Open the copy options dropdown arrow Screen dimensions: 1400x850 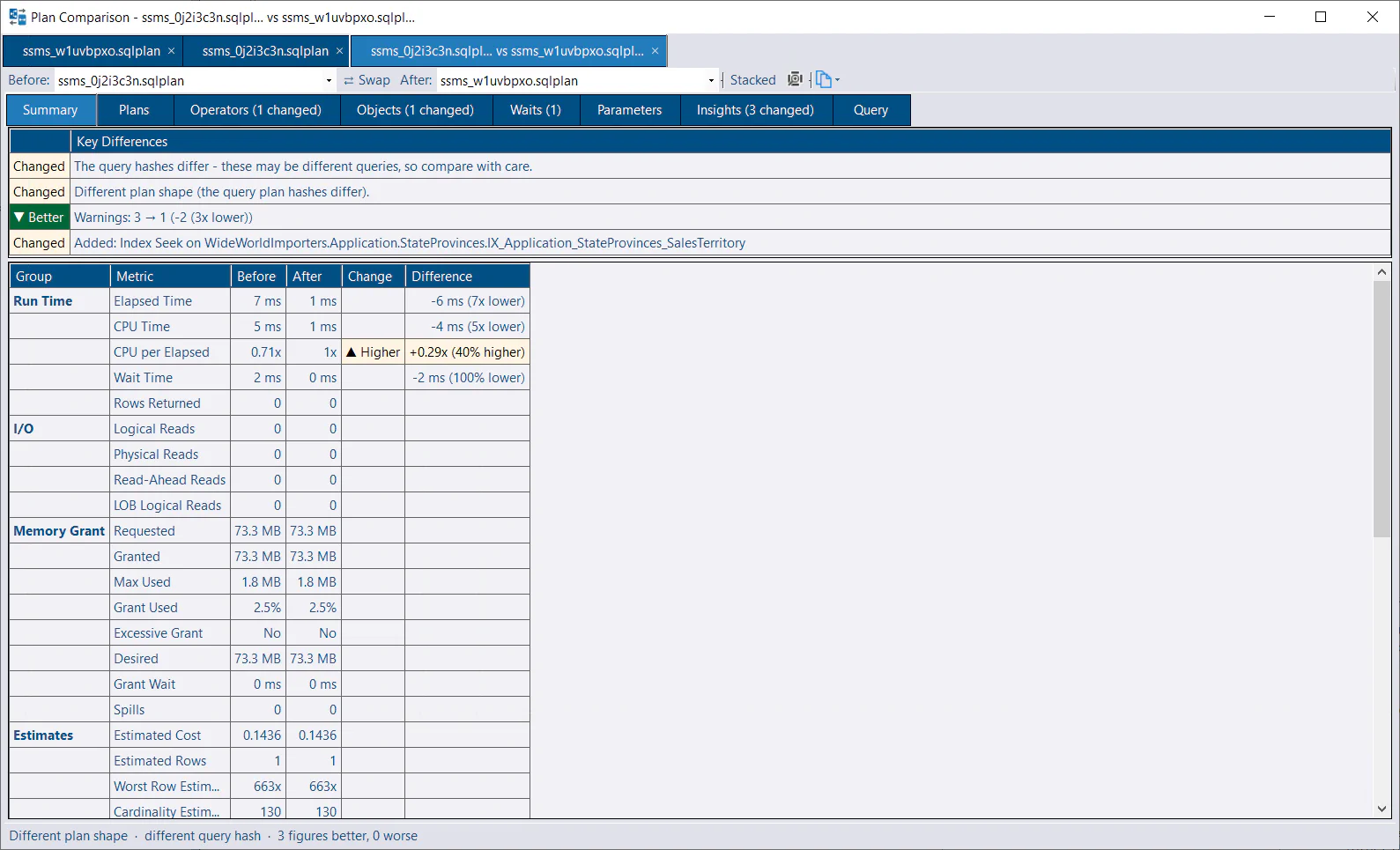pos(837,80)
